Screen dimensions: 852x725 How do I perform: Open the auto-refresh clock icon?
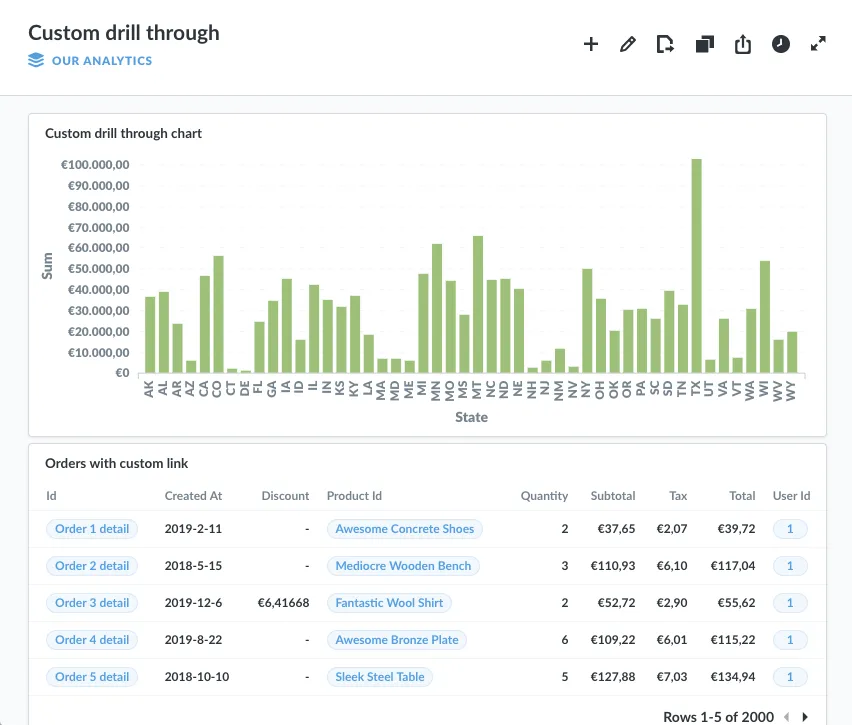pos(781,44)
